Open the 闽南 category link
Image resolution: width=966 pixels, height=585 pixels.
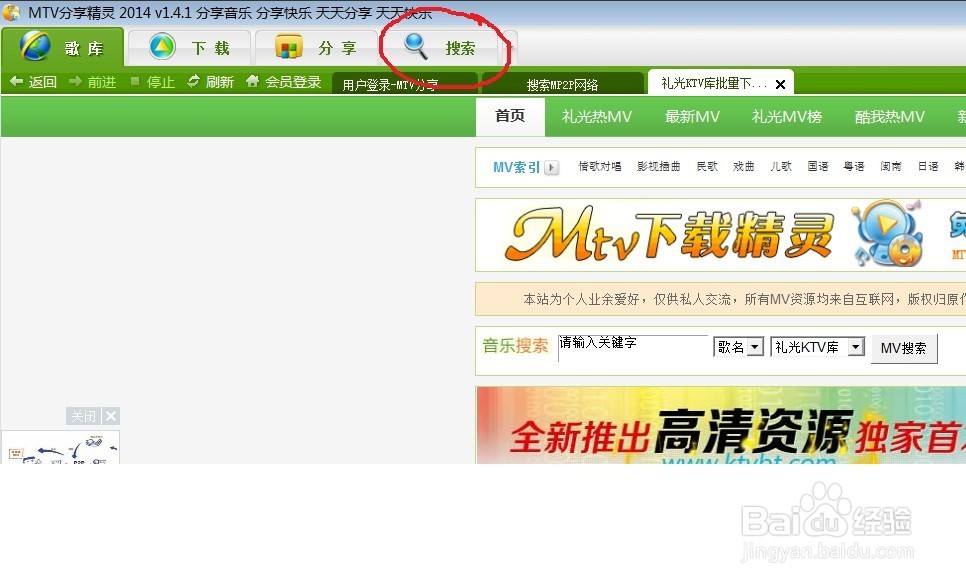[891, 166]
